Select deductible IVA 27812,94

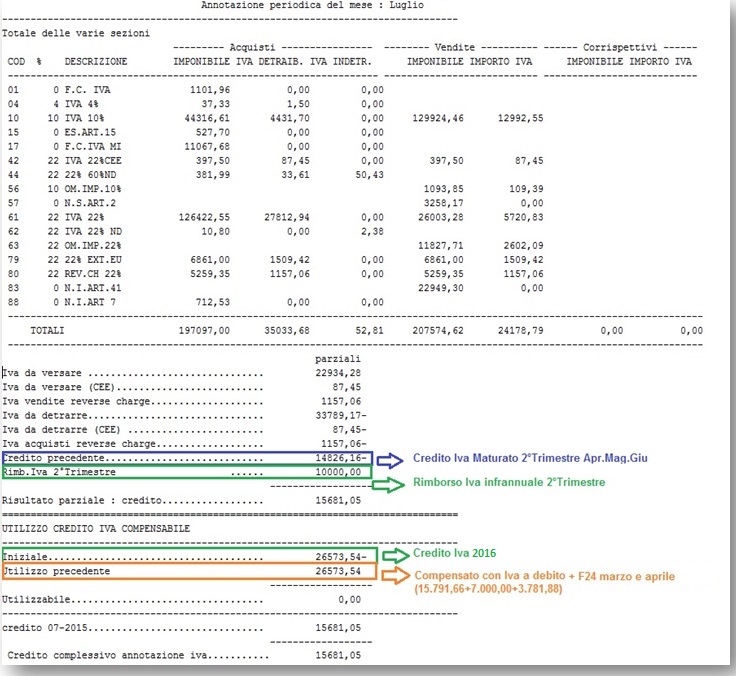(287, 217)
